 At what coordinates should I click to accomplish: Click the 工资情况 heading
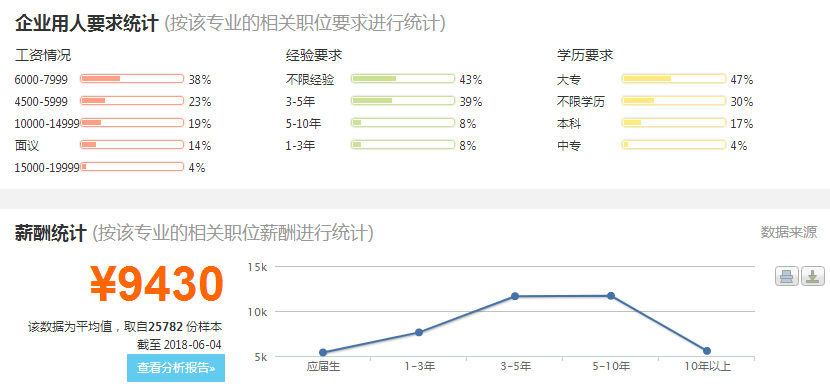43,55
